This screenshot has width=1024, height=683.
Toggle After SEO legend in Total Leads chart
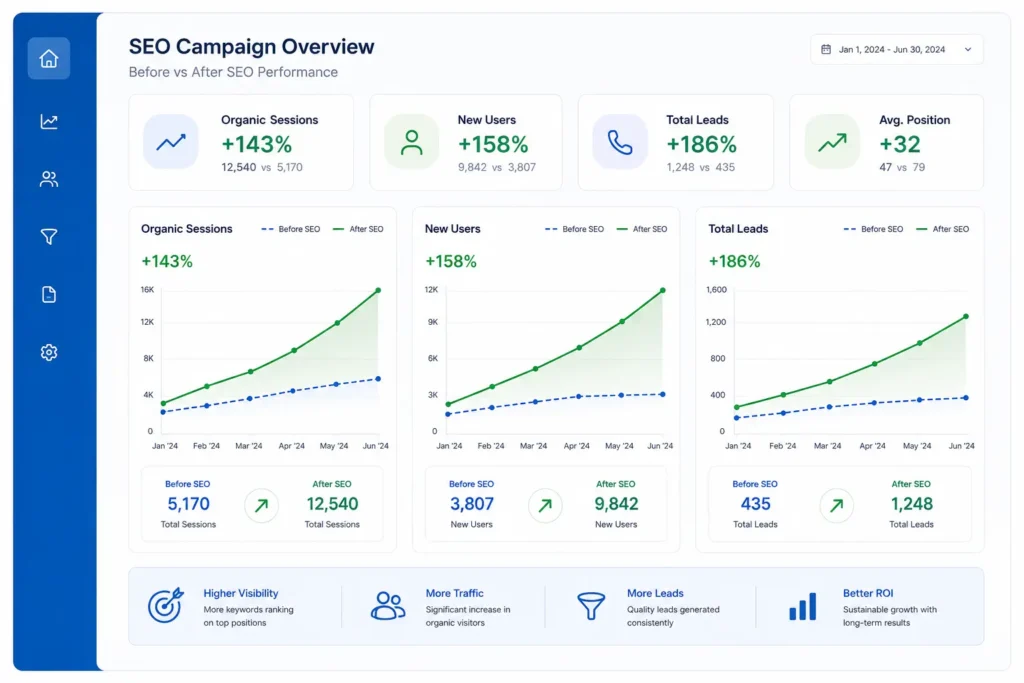point(942,229)
